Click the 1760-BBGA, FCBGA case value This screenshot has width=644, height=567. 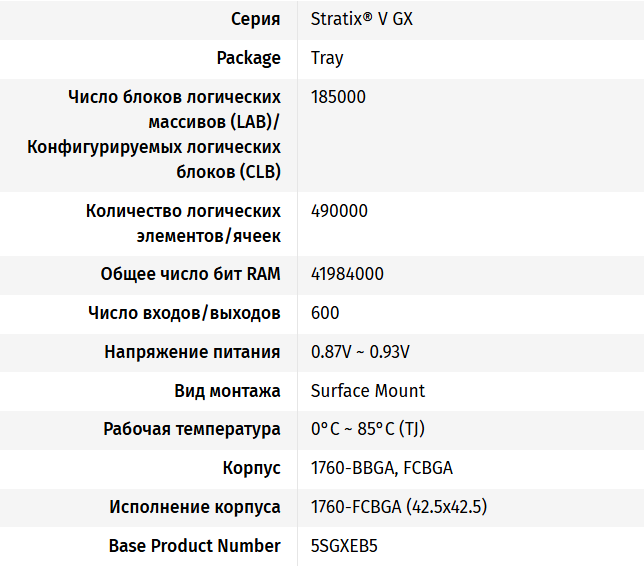point(382,468)
